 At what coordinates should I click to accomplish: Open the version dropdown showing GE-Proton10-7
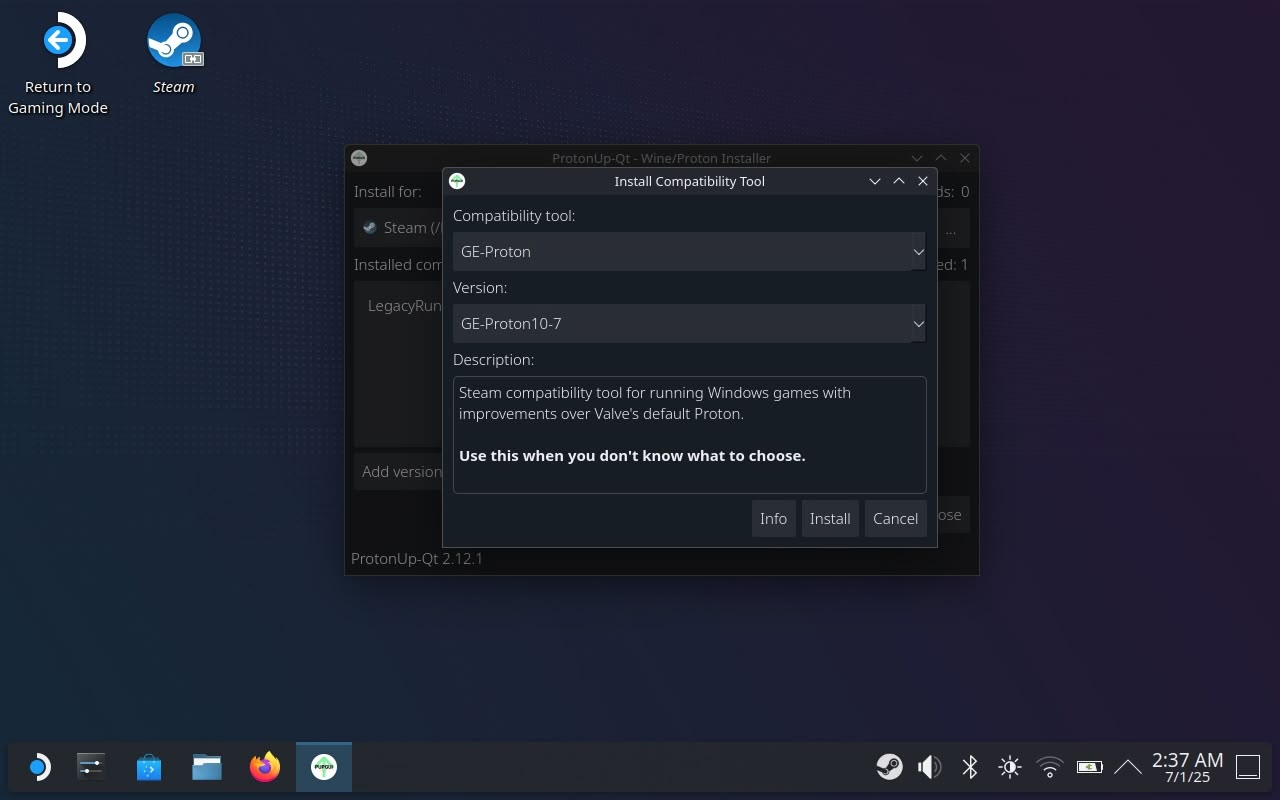689,324
